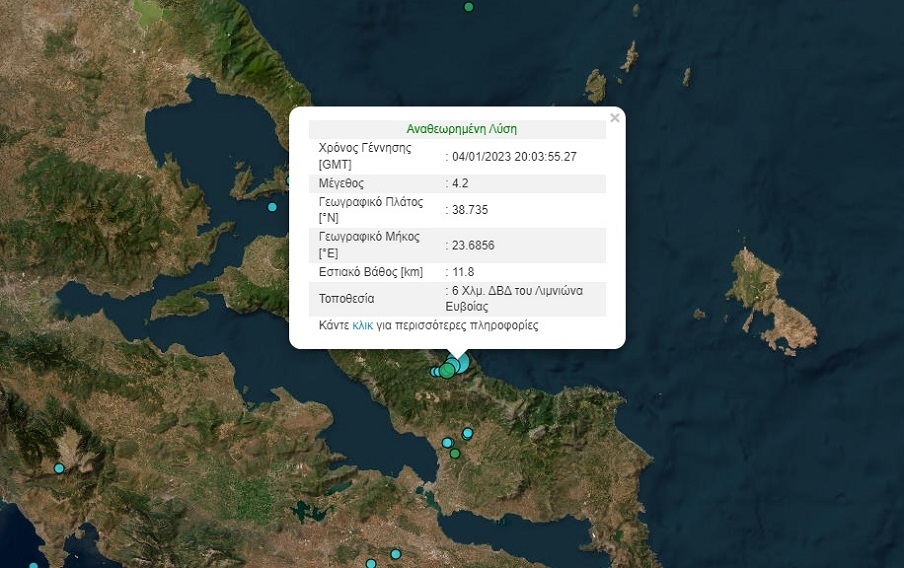Viewport: 904px width, 568px height.
Task: Open the small green marker south of the epicenter cluster
Action: tap(455, 454)
